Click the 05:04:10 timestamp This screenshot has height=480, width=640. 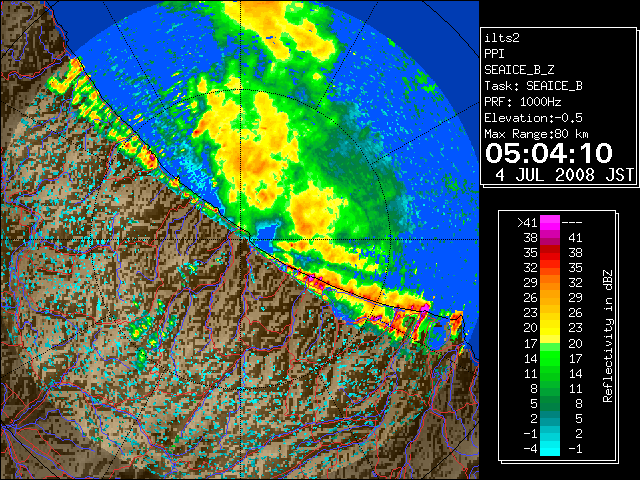coord(549,153)
